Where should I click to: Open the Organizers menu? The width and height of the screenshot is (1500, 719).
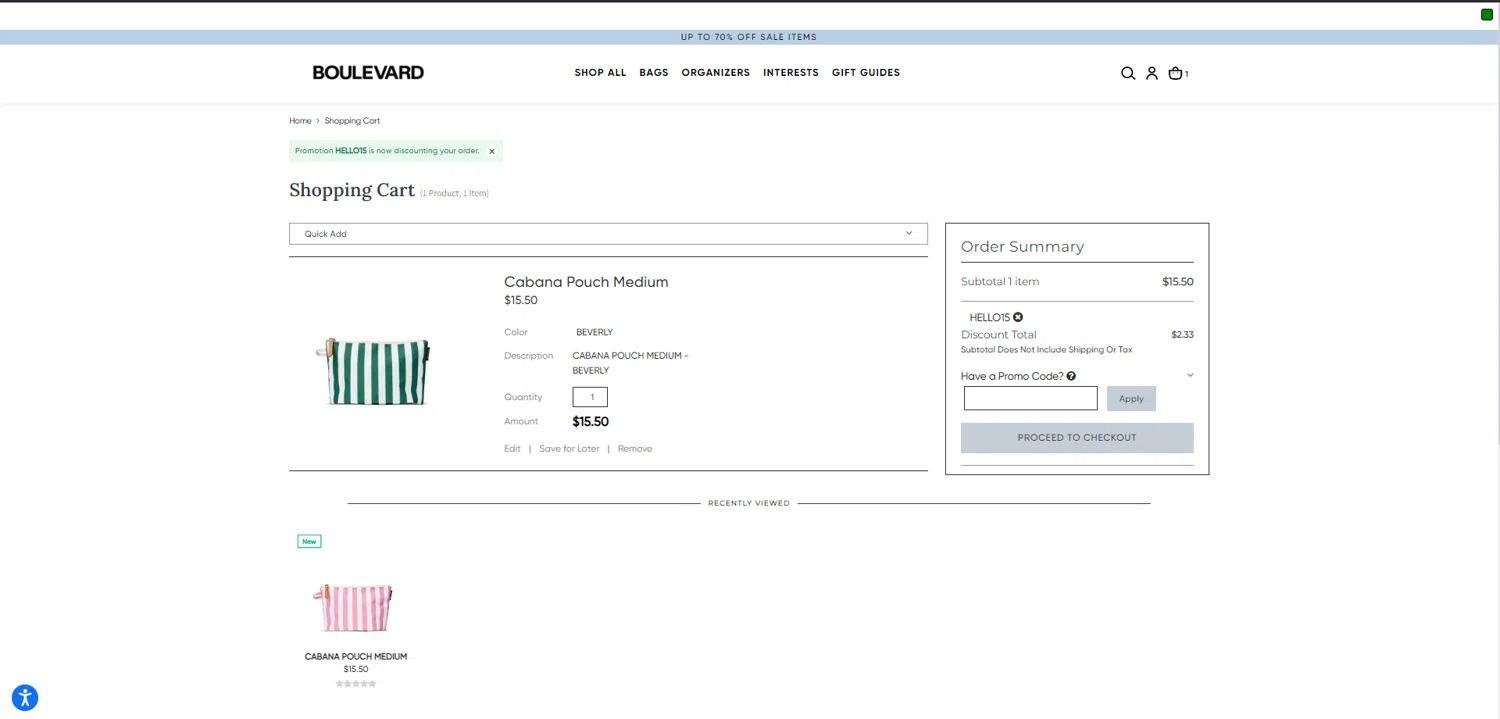[716, 73]
